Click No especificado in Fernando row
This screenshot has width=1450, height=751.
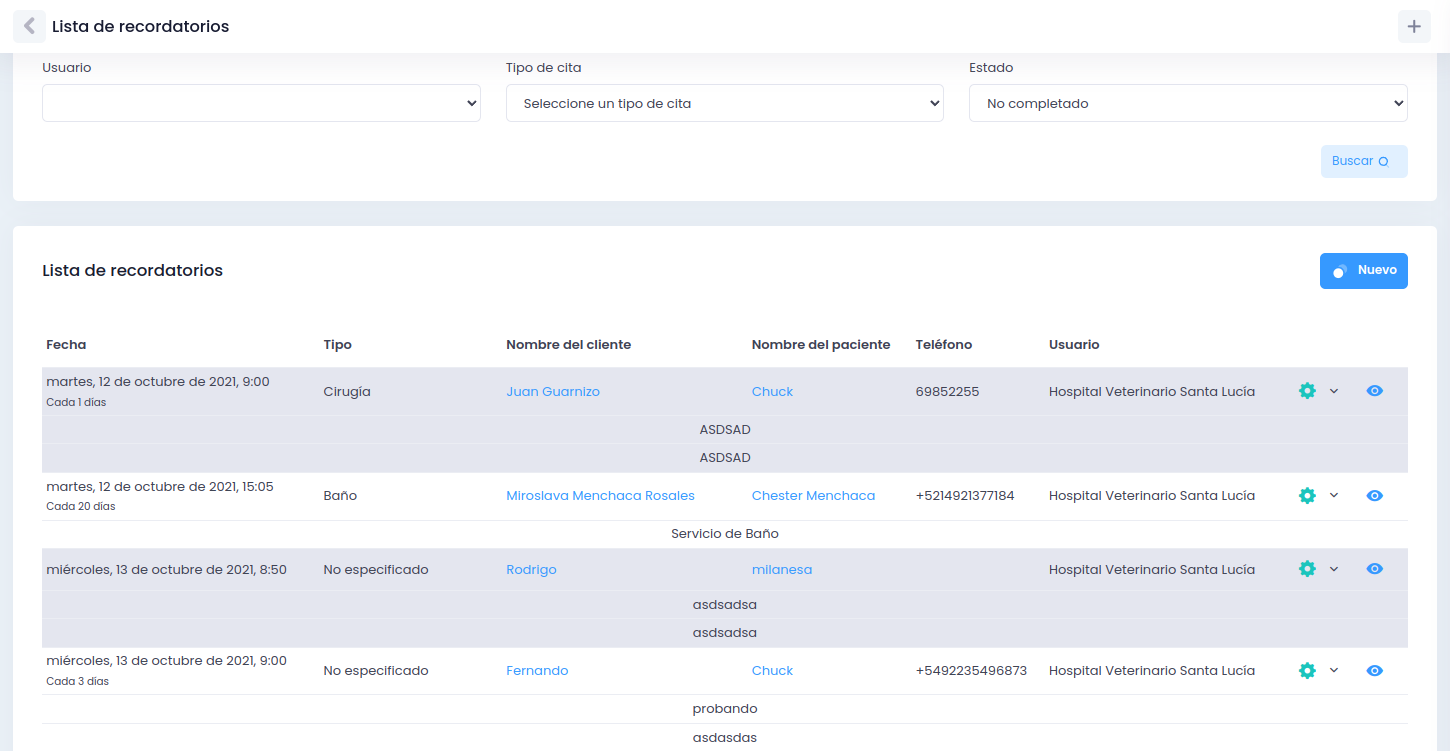tap(376, 671)
